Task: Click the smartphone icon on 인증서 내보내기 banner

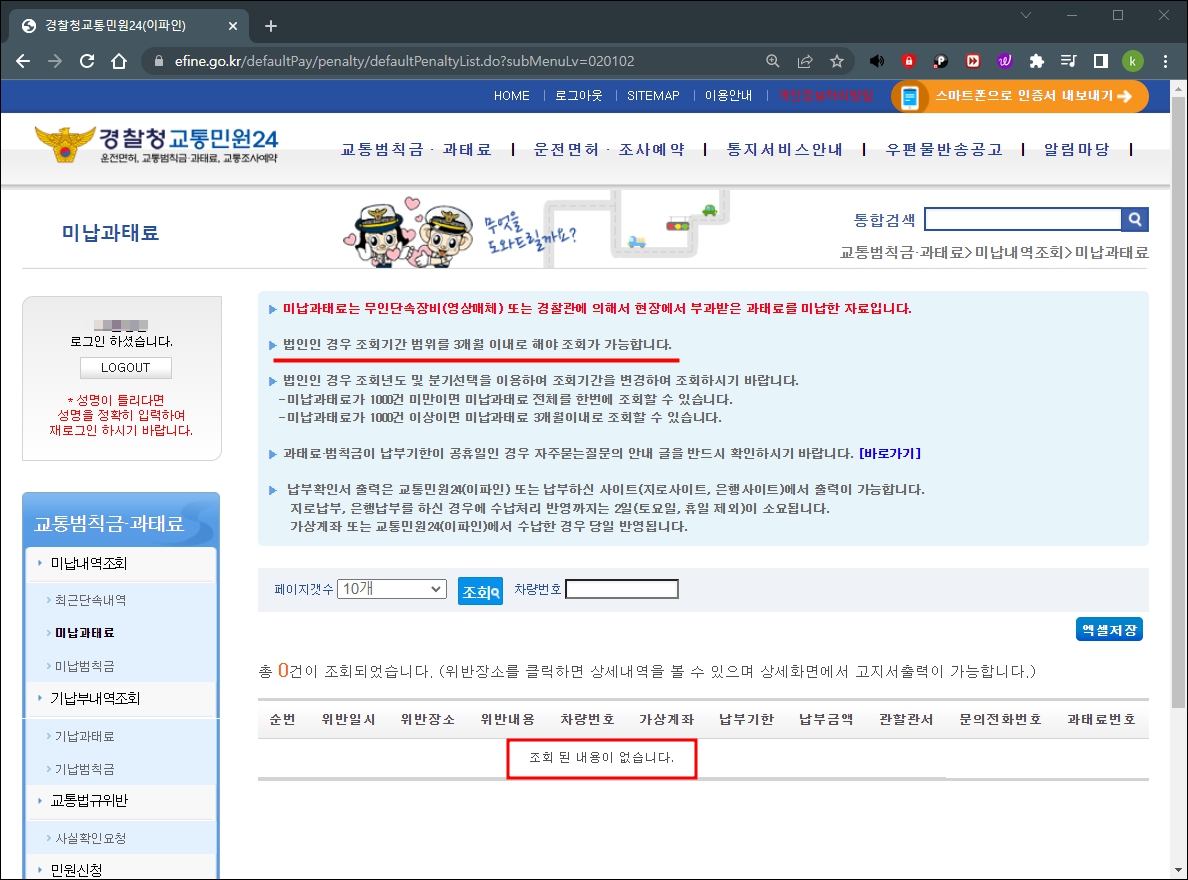Action: [910, 97]
